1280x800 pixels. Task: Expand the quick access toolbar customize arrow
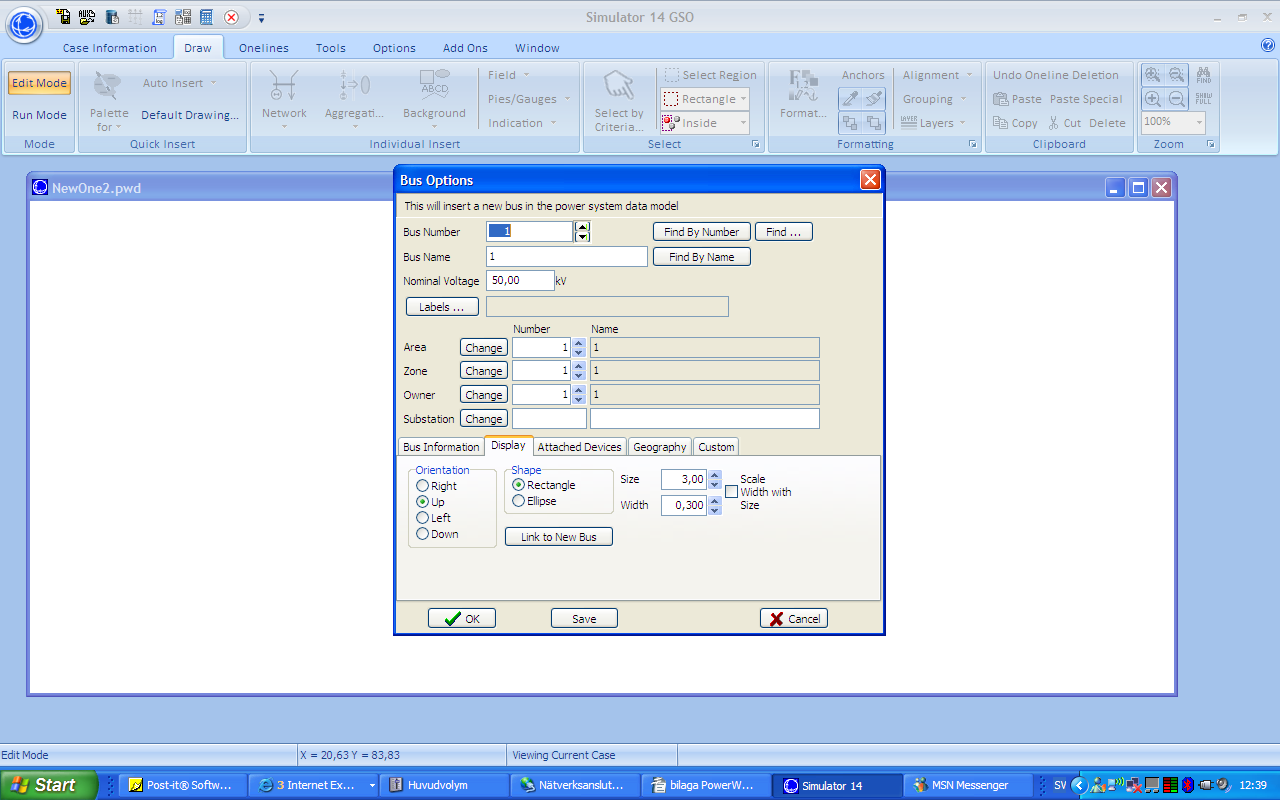261,18
